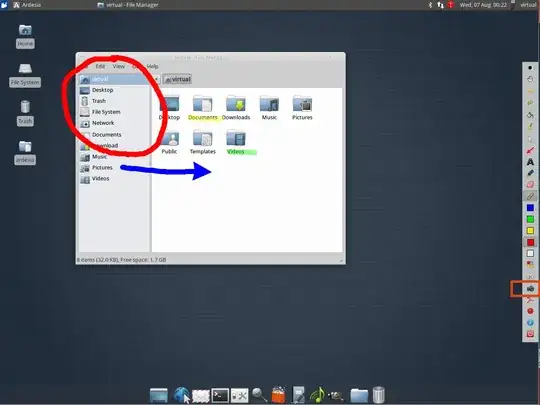540x405 pixels.
Task: Open the Ardesia info icon
Action: pos(530,323)
